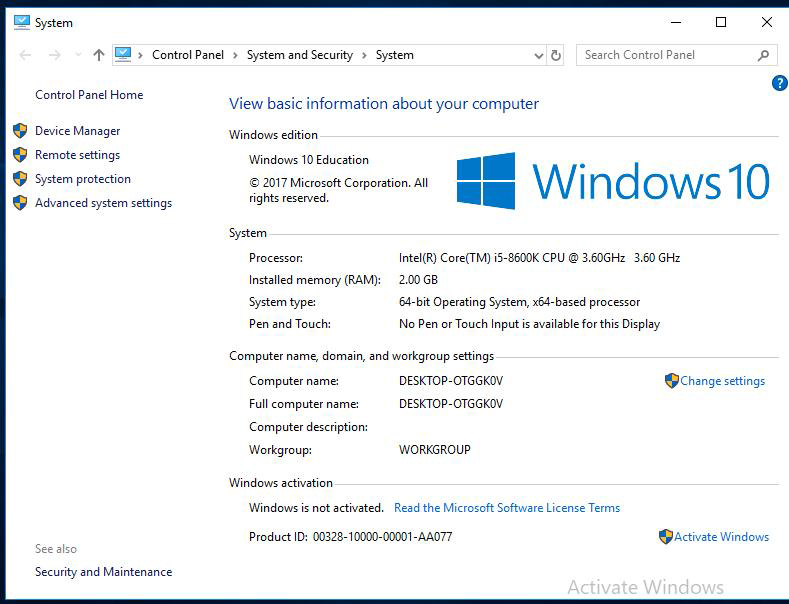Click the shield icon beside Advanced system settings
This screenshot has width=789, height=604.
(x=20, y=203)
